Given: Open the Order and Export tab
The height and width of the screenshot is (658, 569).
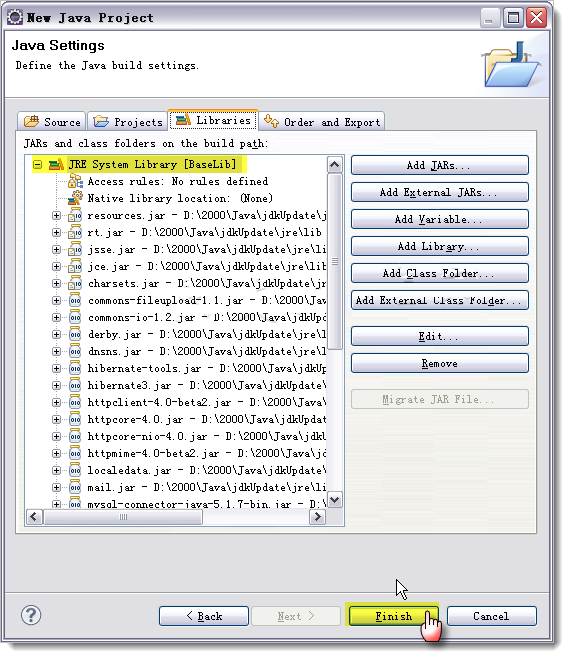Looking at the screenshot, I should (322, 122).
